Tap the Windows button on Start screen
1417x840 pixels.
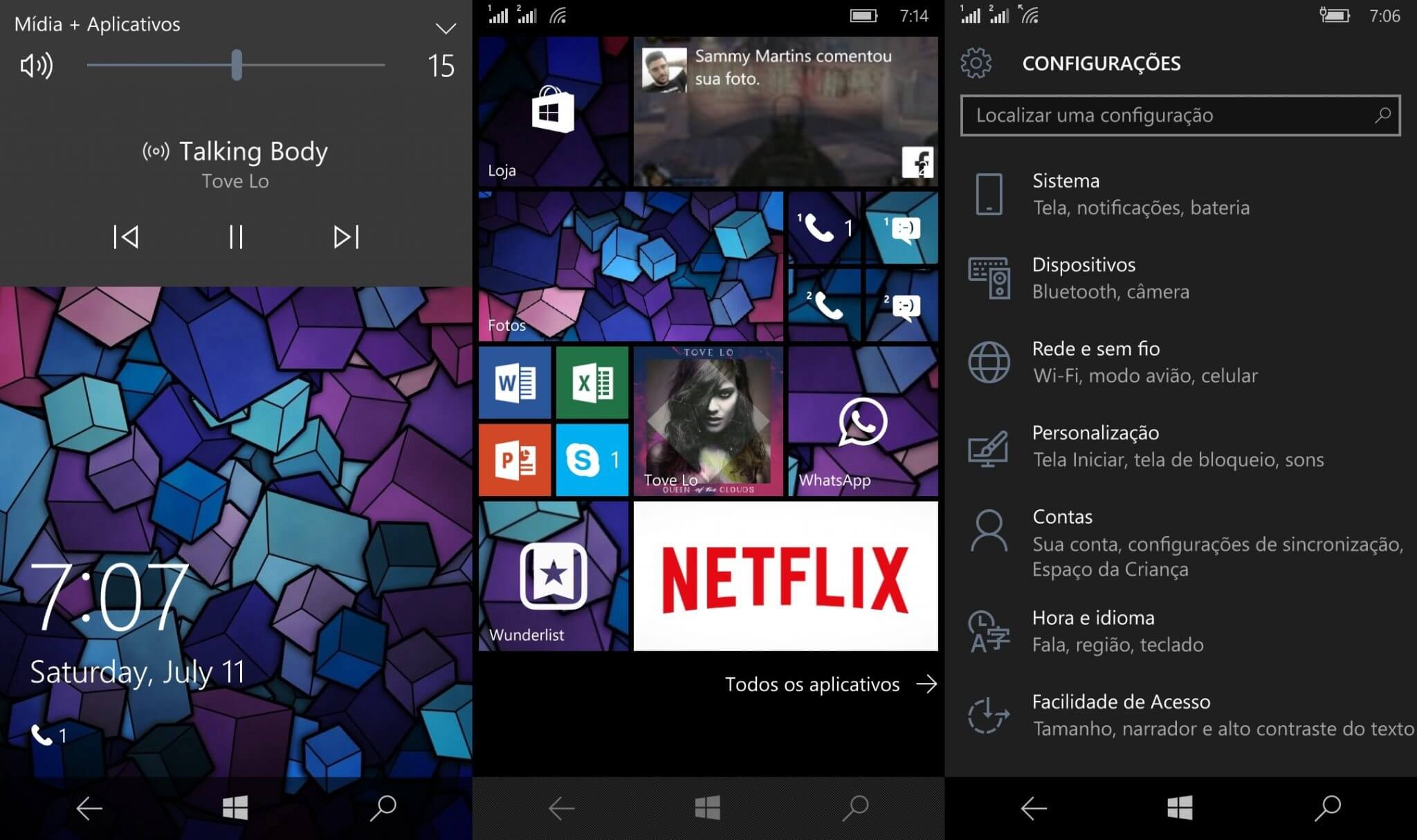point(708,807)
